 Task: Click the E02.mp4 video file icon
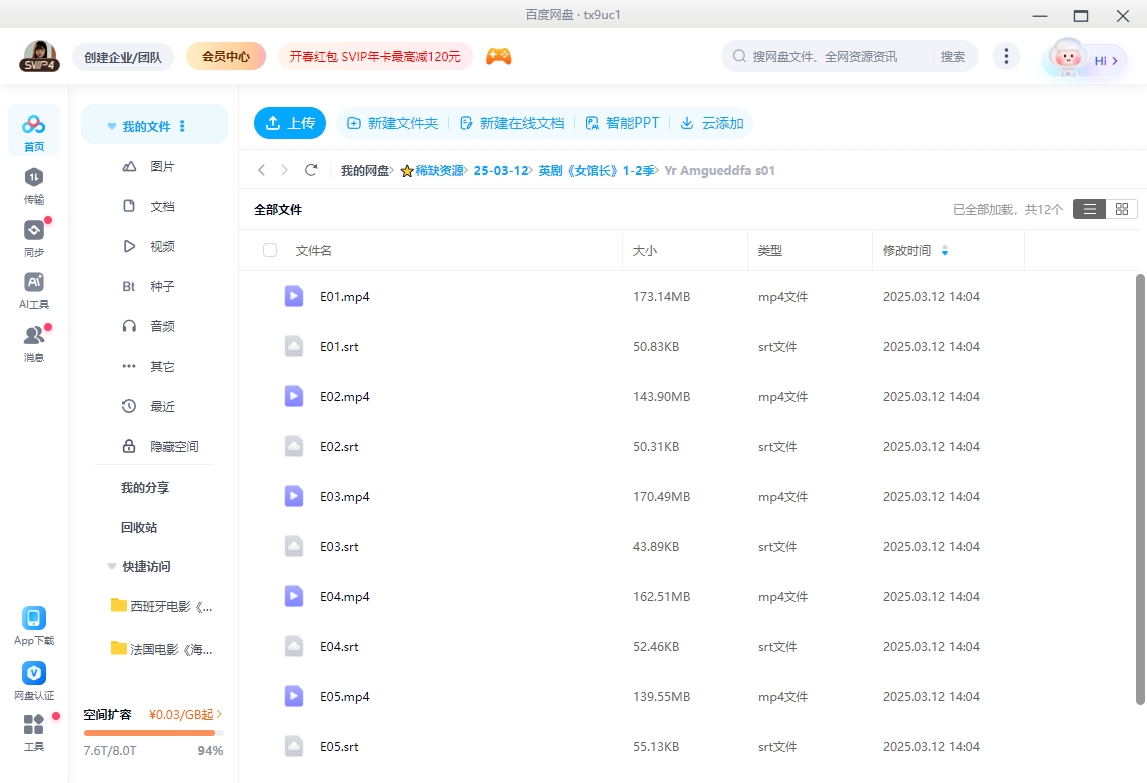pyautogui.click(x=294, y=397)
